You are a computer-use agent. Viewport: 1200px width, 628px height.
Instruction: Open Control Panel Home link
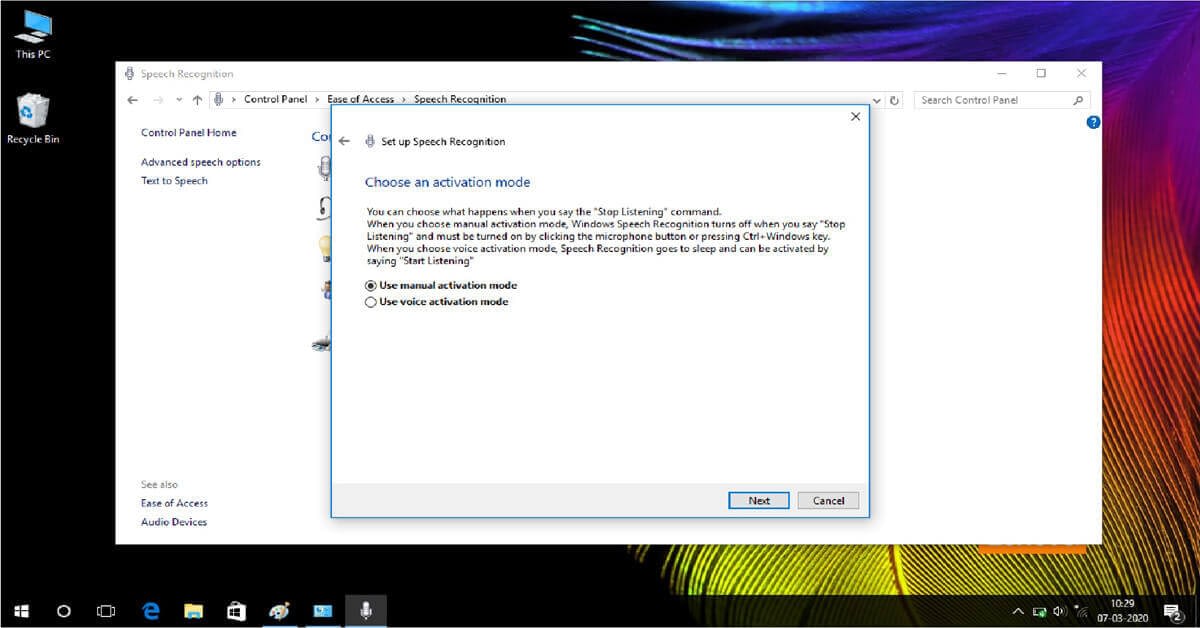tap(189, 133)
